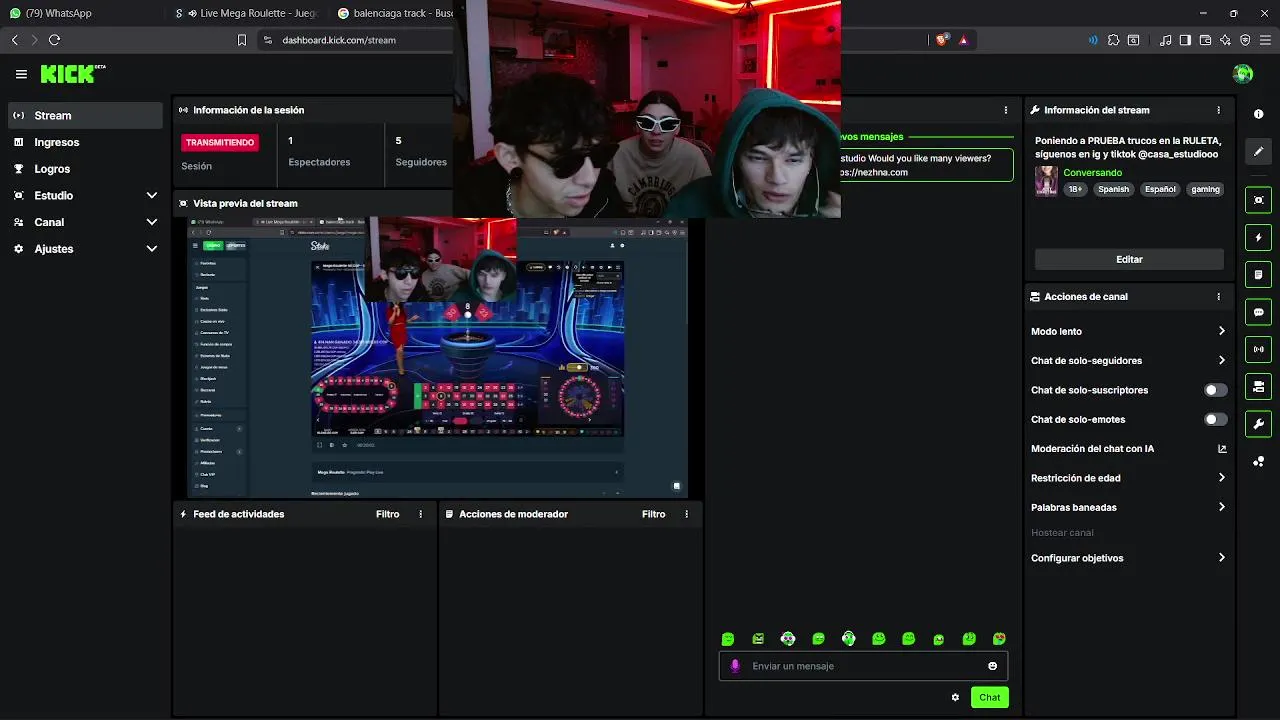Click the green Chat send button
Viewport: 1280px width, 720px height.
click(989, 697)
